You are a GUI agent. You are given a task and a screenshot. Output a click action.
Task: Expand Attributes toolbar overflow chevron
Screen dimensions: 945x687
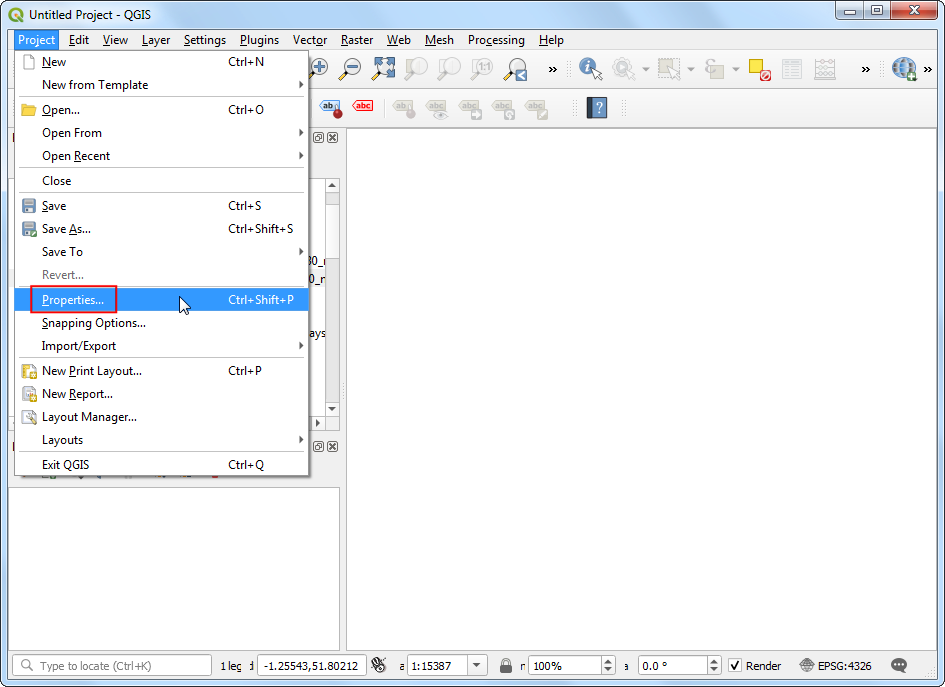(866, 69)
